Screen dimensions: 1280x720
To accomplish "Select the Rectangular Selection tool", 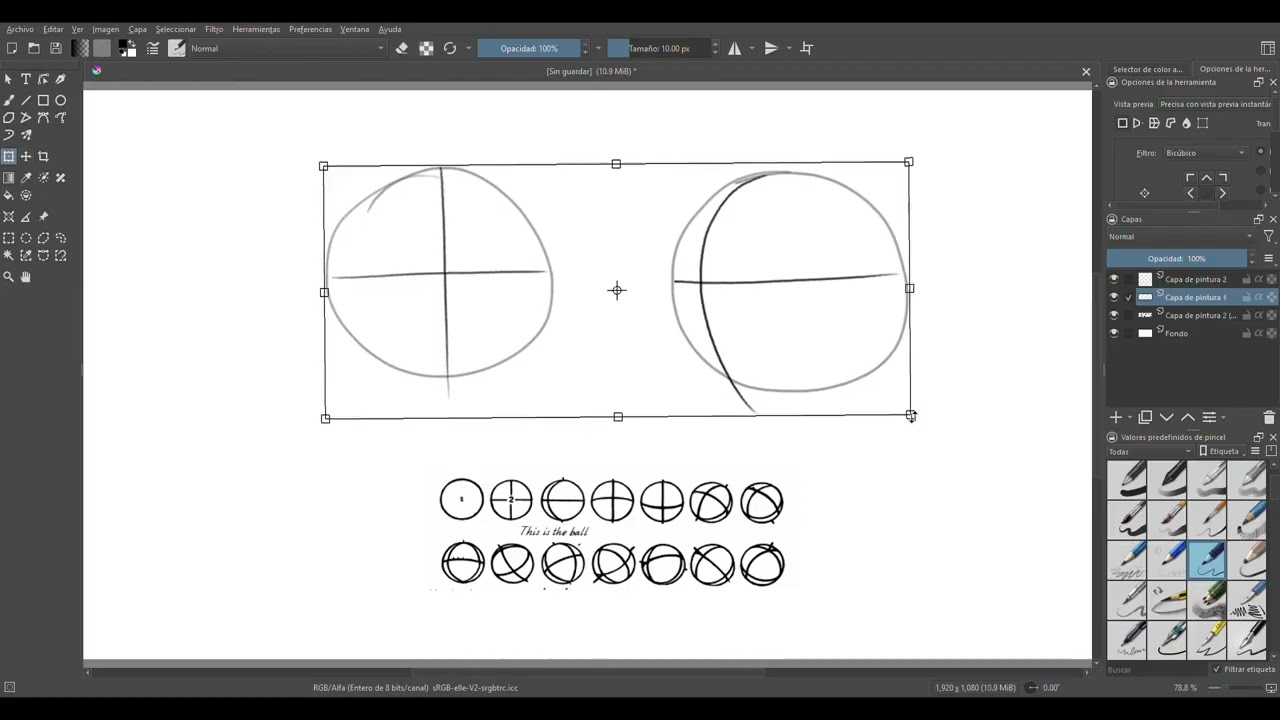I will click(9, 238).
